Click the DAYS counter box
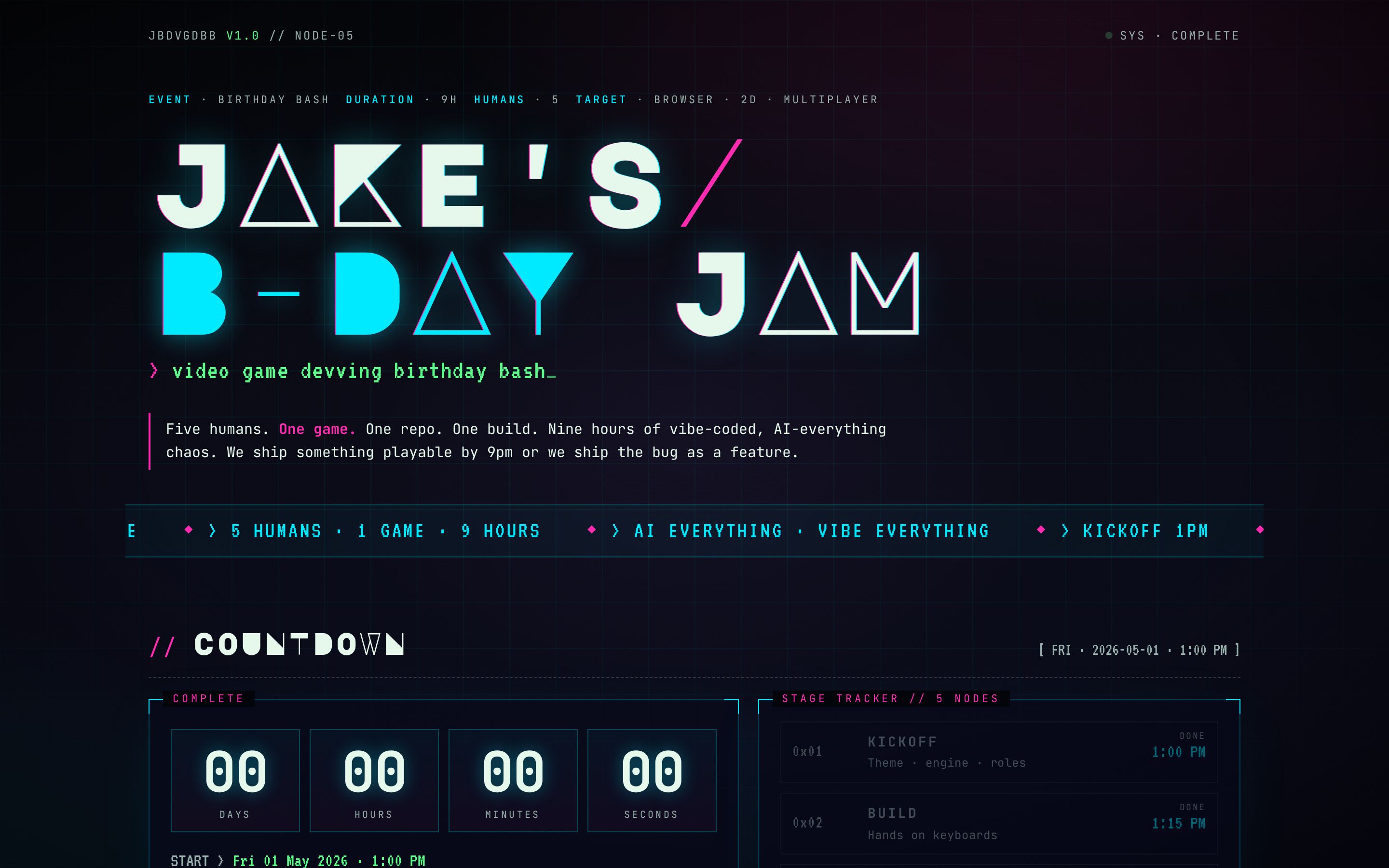The image size is (1389, 868). tap(235, 780)
